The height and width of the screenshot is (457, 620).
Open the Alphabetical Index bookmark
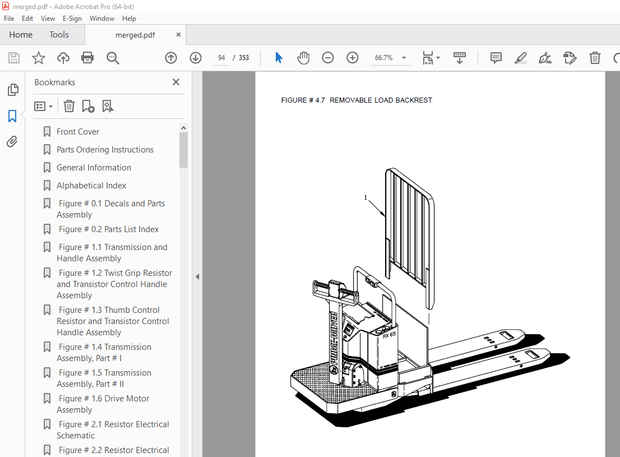pyautogui.click(x=91, y=185)
